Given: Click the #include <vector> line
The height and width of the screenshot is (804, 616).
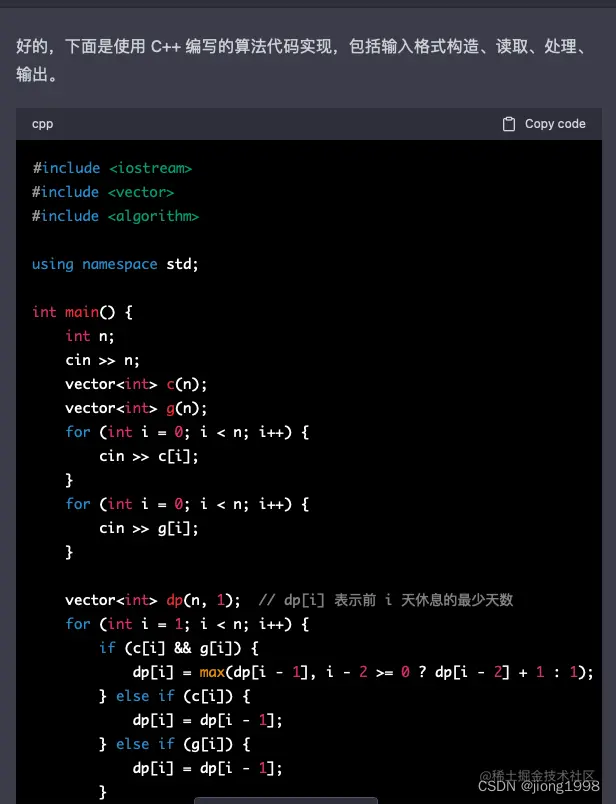Looking at the screenshot, I should [x=103, y=192].
